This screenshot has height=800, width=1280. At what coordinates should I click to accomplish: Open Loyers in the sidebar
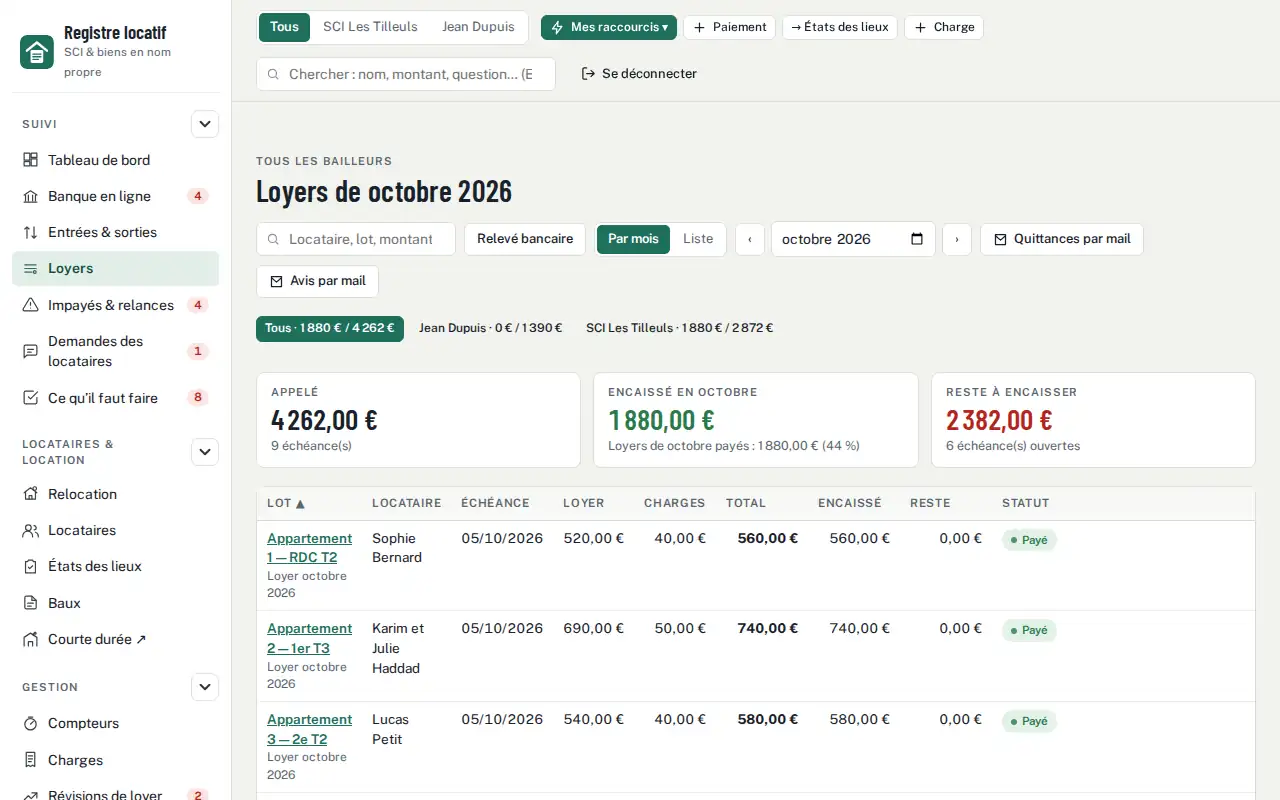coord(115,268)
